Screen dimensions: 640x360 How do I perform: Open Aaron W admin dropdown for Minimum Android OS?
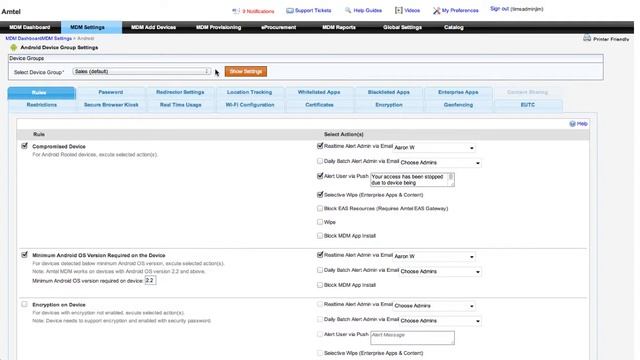click(x=434, y=256)
